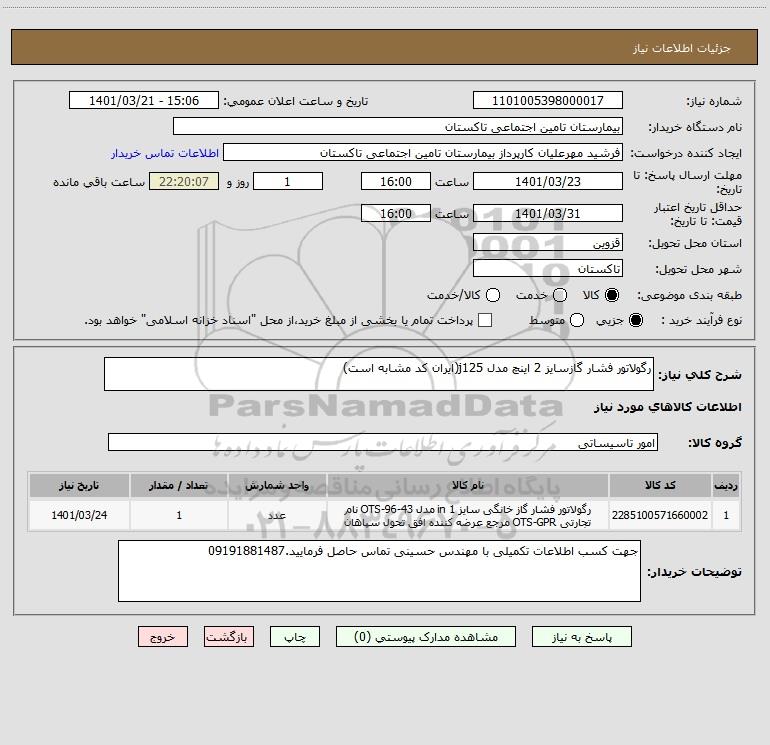The image size is (770, 745).
Task: Click the price validity hour 16:00 field
Action: click(x=396, y=213)
